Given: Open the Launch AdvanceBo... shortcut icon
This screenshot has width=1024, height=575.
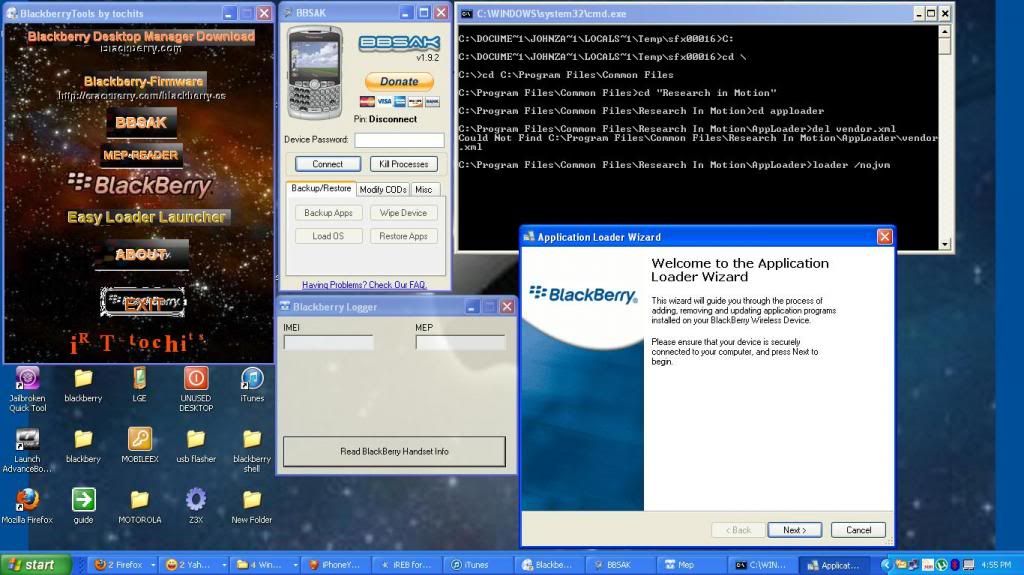Looking at the screenshot, I should [x=27, y=440].
